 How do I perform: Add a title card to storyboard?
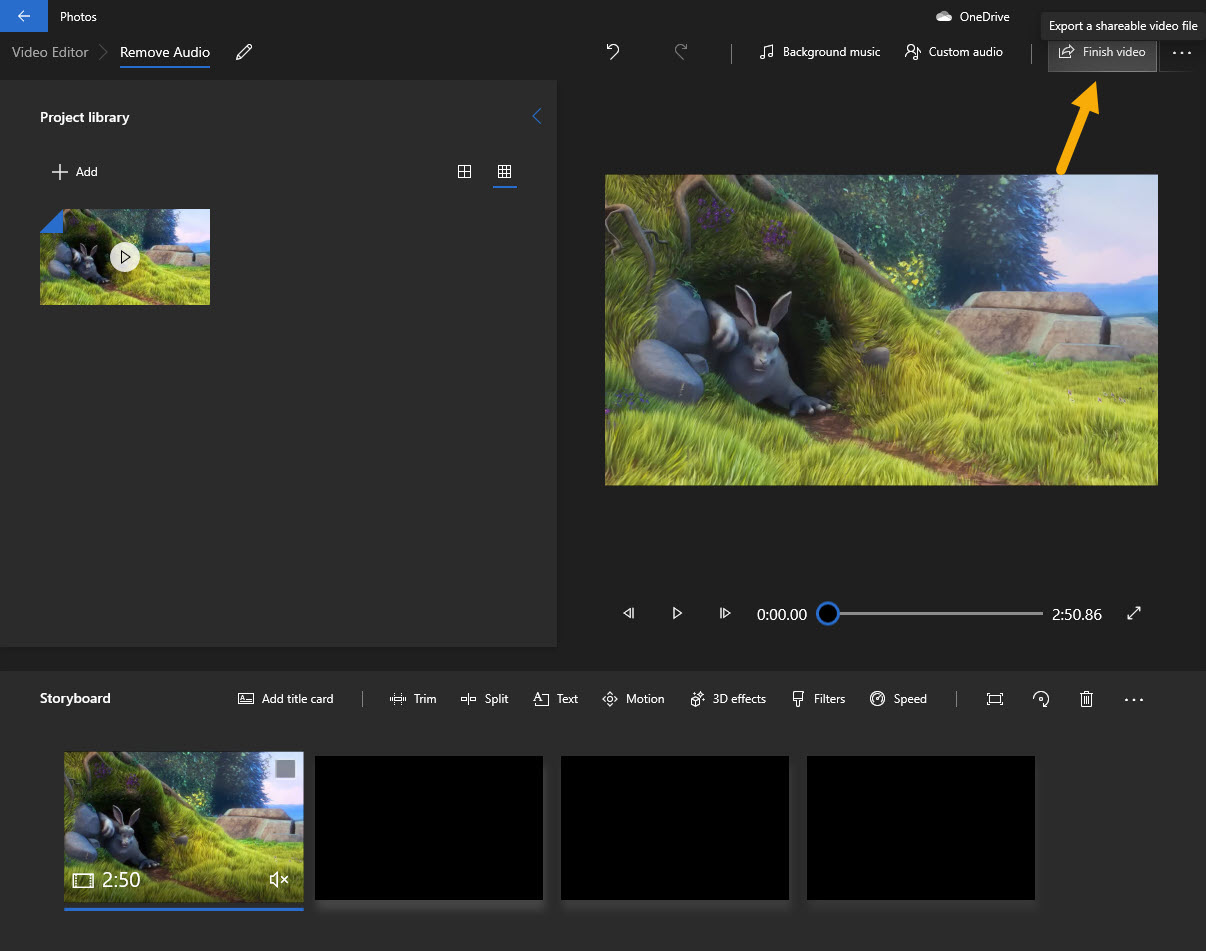[x=286, y=699]
